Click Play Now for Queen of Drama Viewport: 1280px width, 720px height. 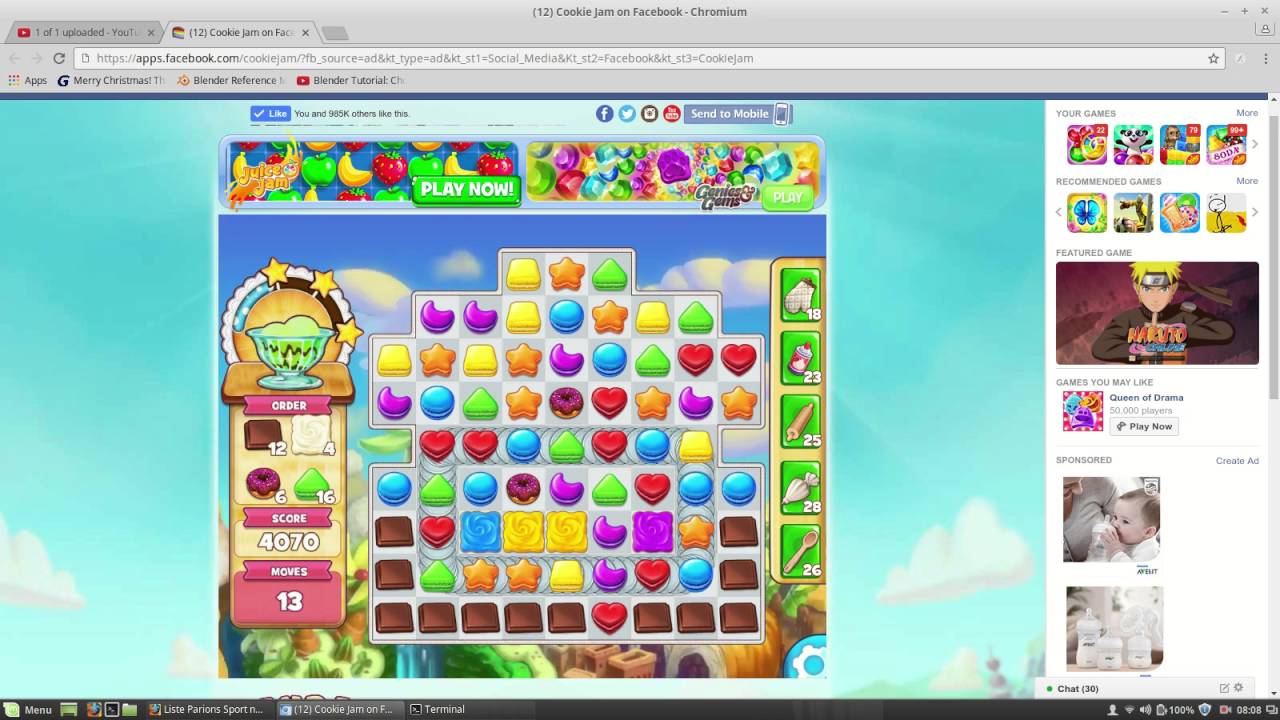1144,426
